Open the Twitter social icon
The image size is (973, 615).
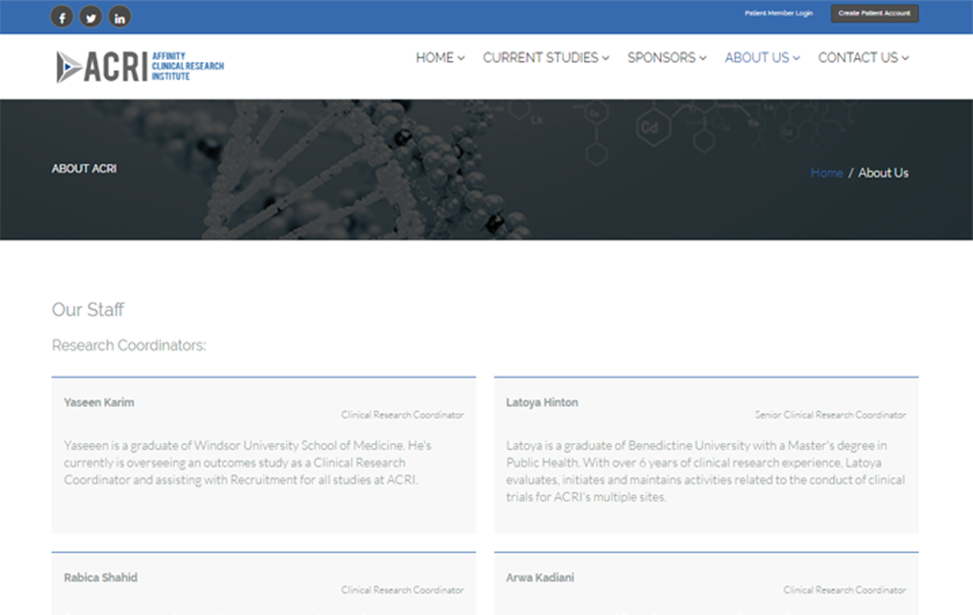[x=91, y=17]
